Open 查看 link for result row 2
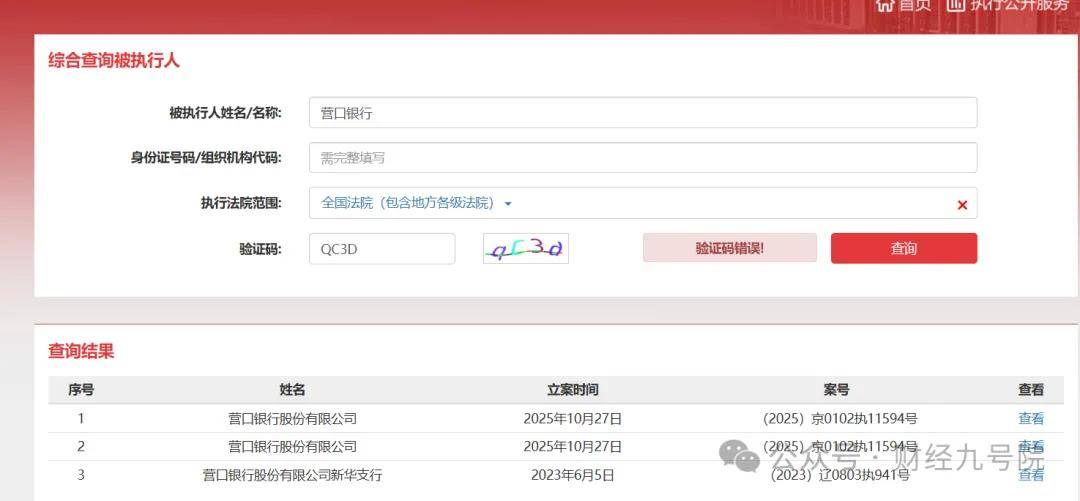1080x501 pixels. [x=1030, y=446]
